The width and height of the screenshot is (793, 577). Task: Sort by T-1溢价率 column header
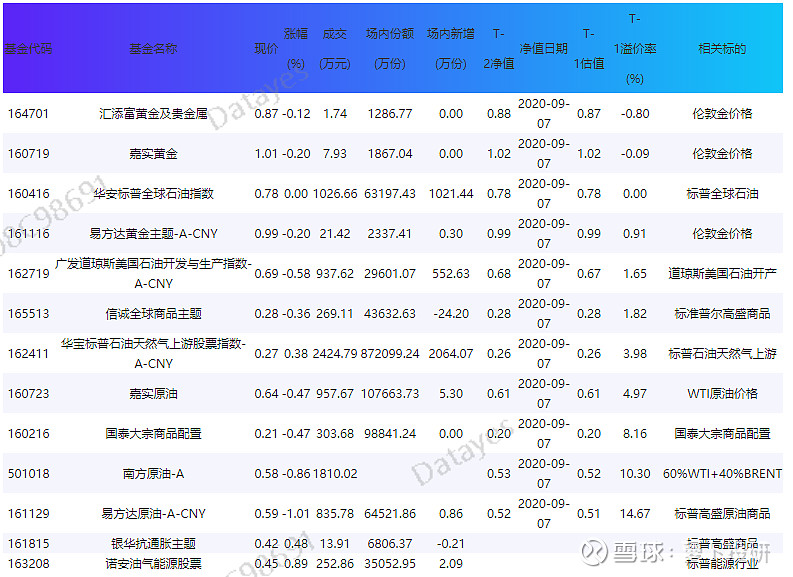tap(635, 48)
